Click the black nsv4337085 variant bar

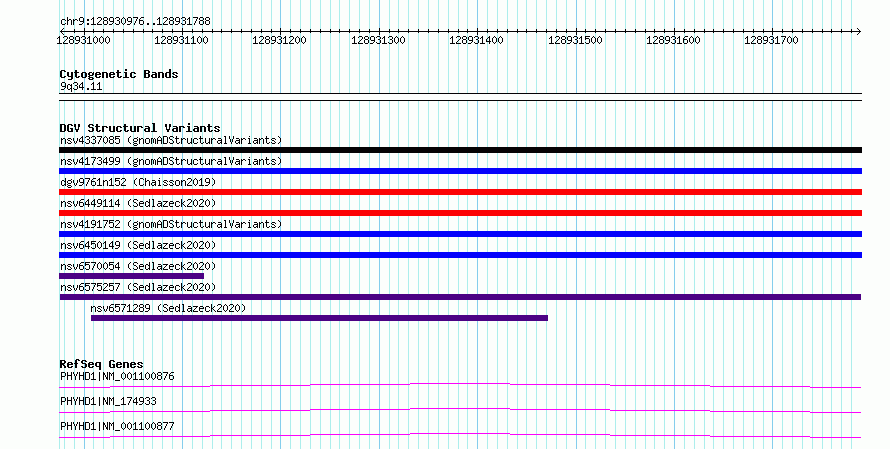[460, 150]
